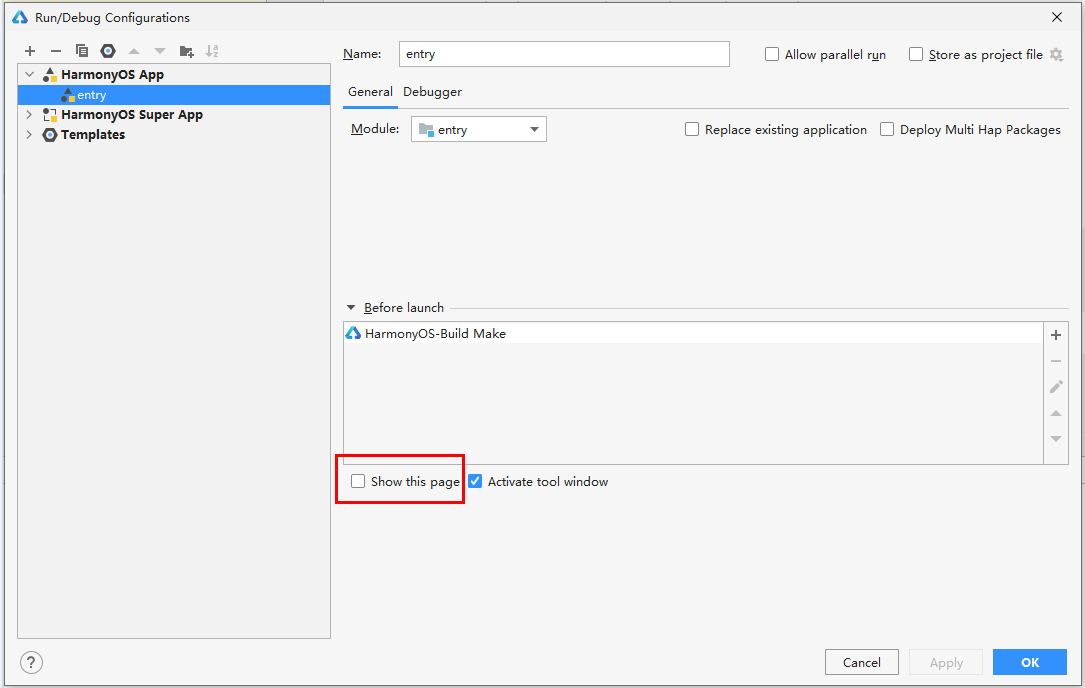Move configuration down in the tree toolbar
The height and width of the screenshot is (688, 1085).
point(160,51)
